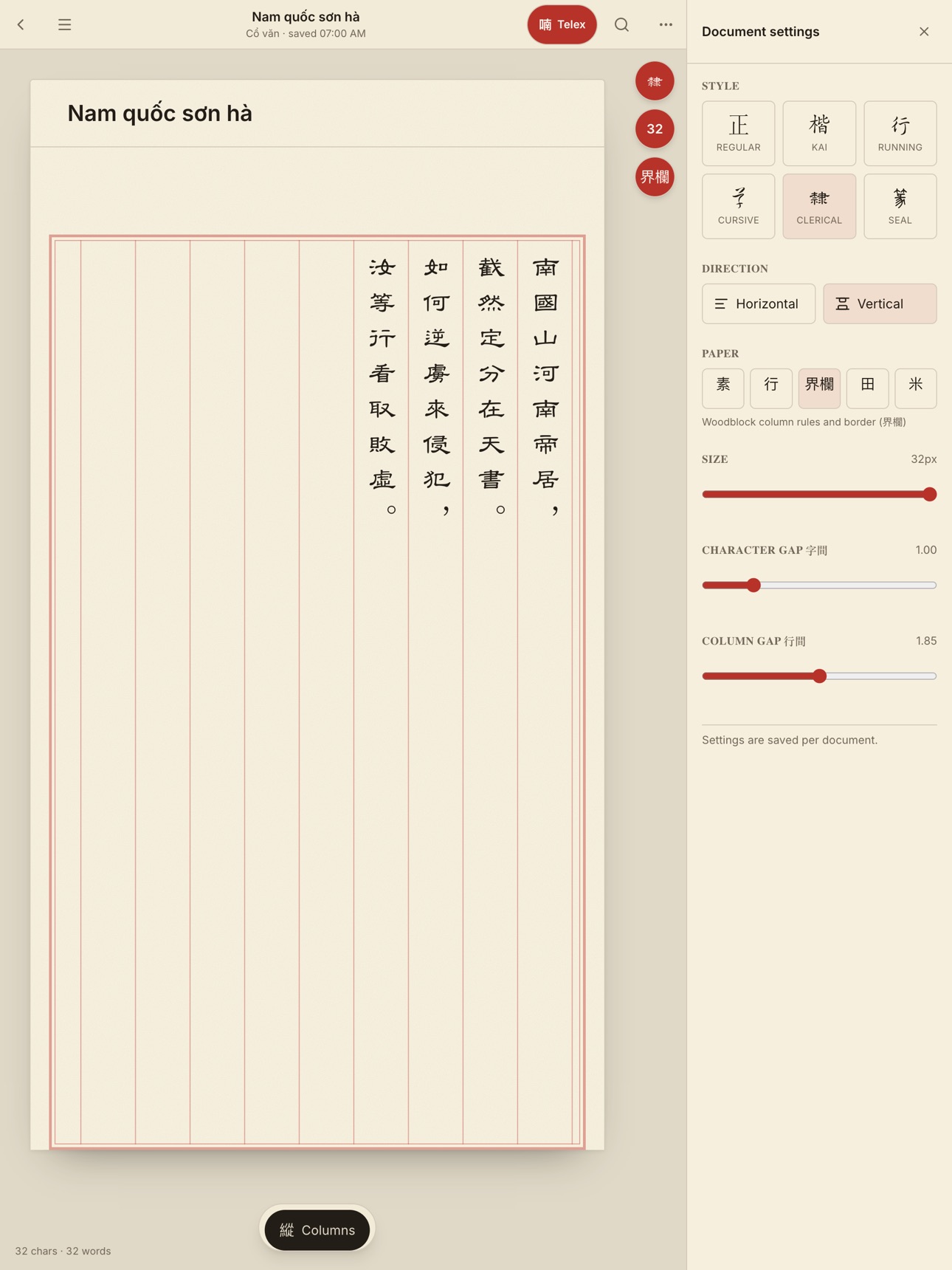
Task: Click the 截 character in the second column
Action: click(x=491, y=268)
